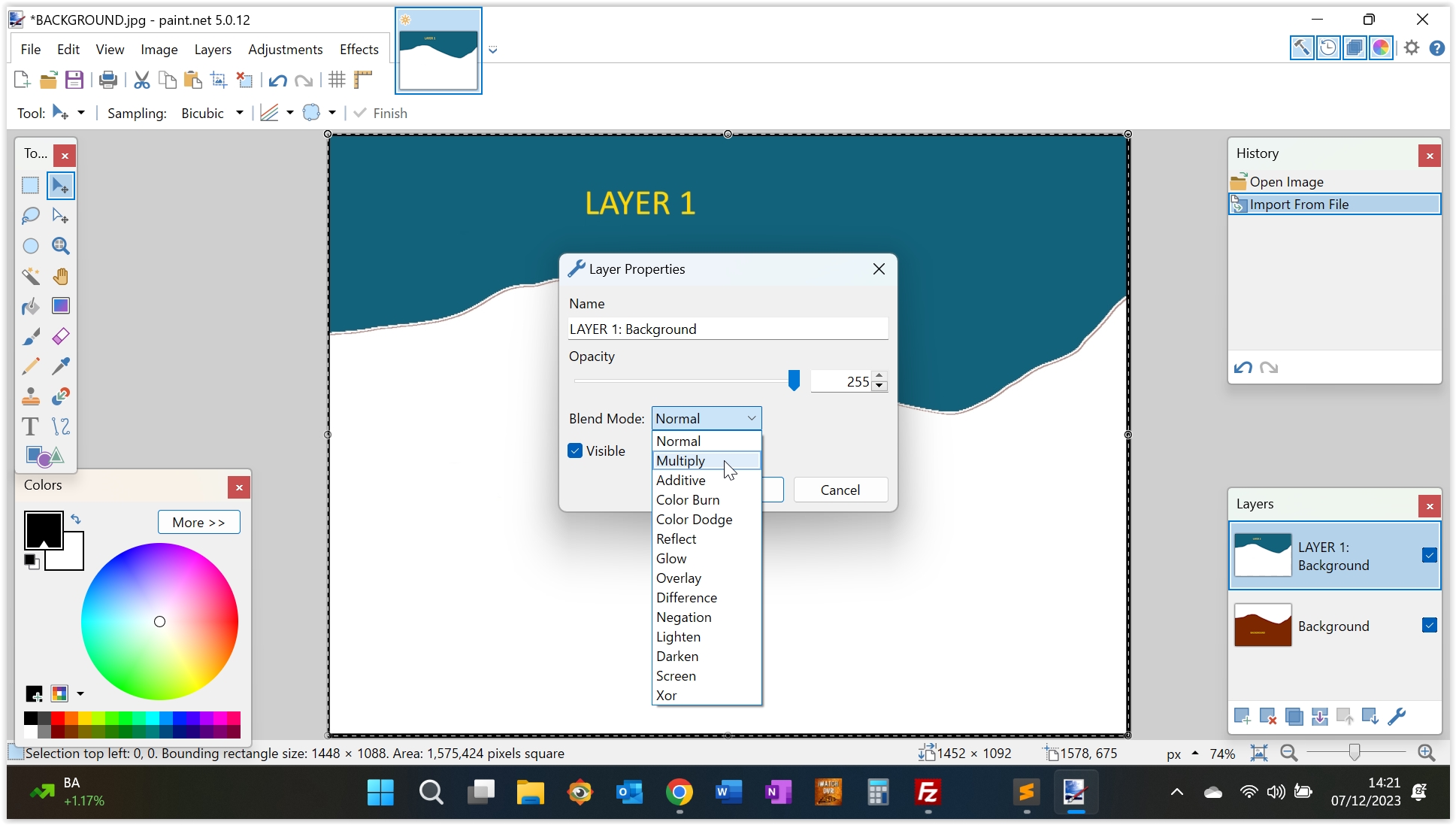Select the Magic Wand tool
The width and height of the screenshot is (1456, 825).
coord(31,276)
